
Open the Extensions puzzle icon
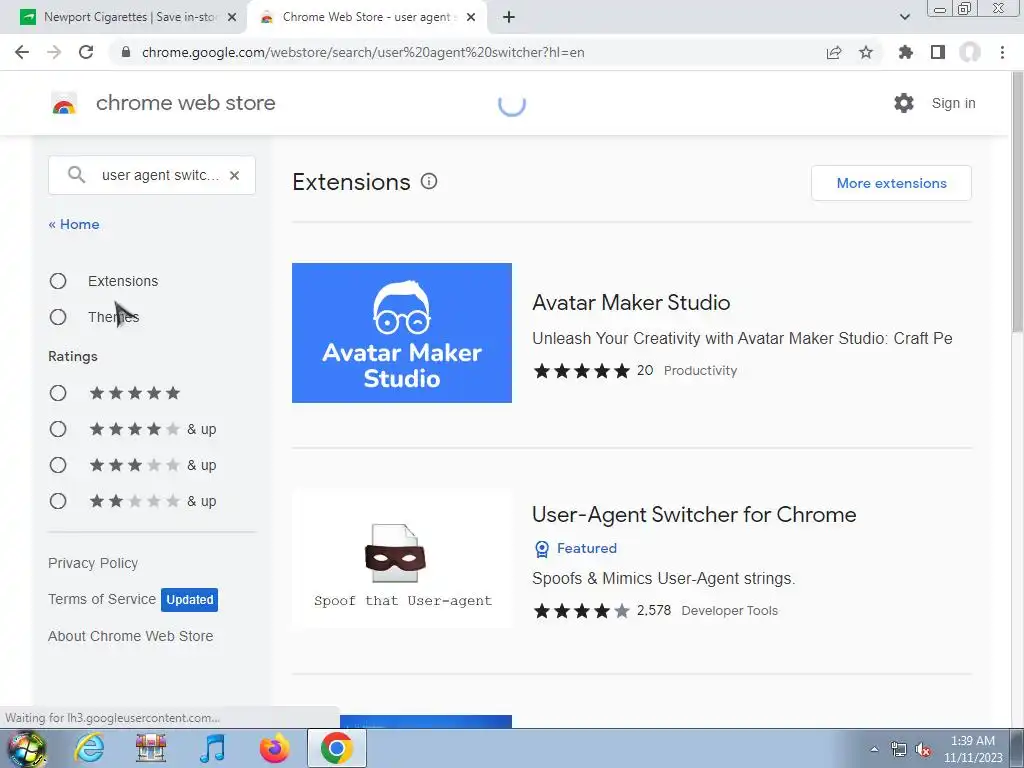click(906, 52)
